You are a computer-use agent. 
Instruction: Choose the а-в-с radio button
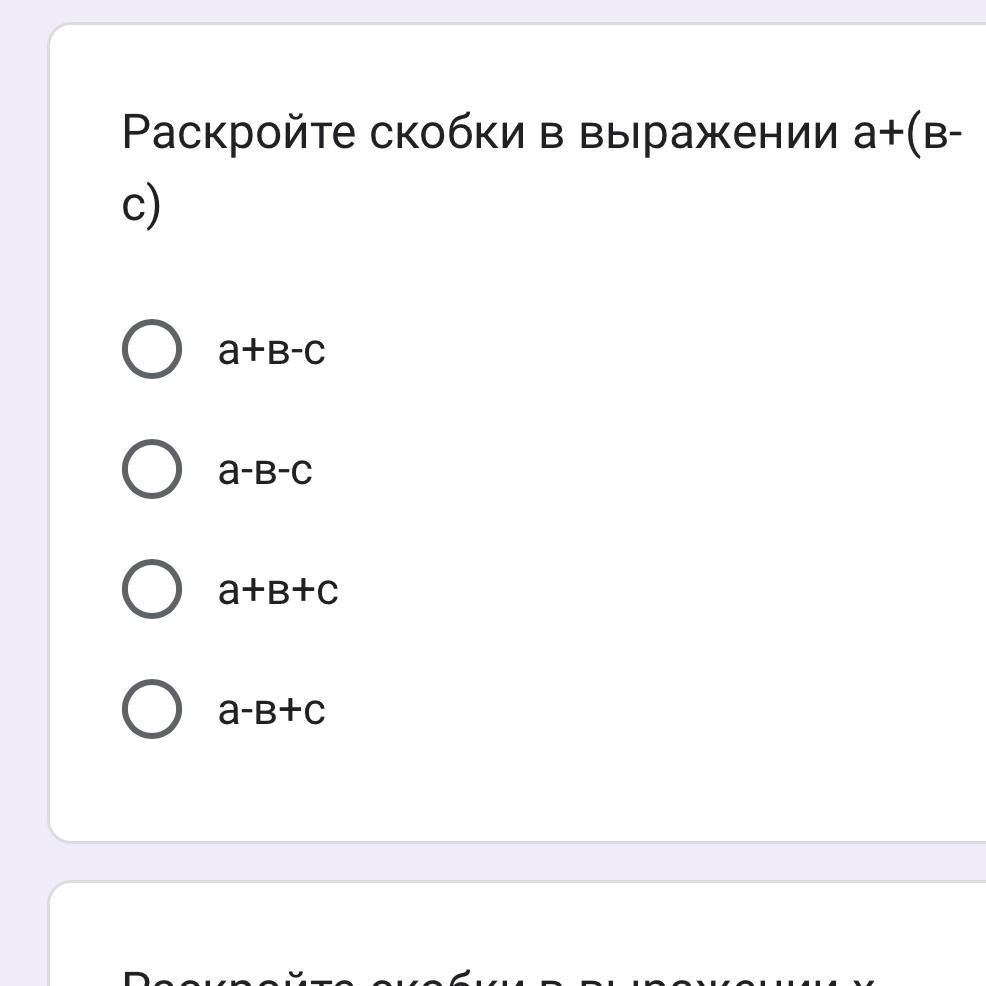click(151, 469)
